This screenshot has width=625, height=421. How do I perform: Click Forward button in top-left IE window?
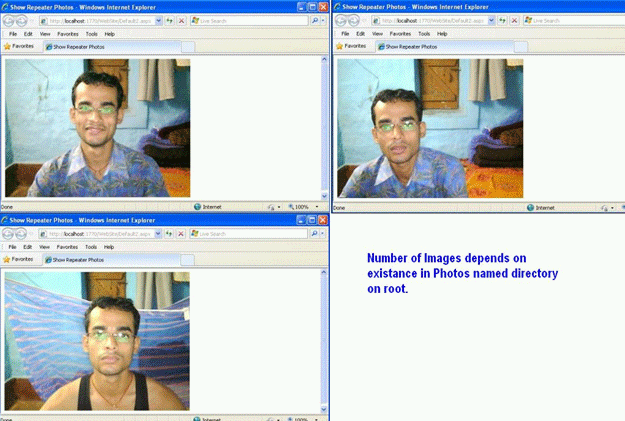coord(22,21)
